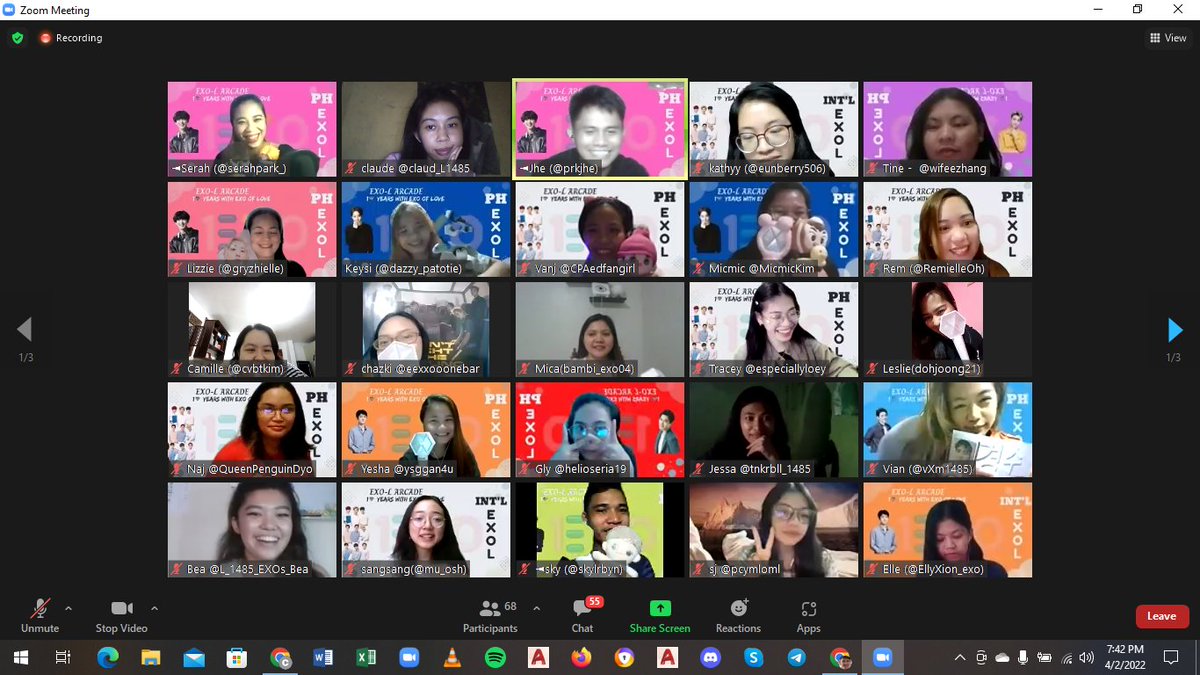Select Jhe (@prkjhe) highlighted video tile
The width and height of the screenshot is (1200, 675).
(600, 129)
